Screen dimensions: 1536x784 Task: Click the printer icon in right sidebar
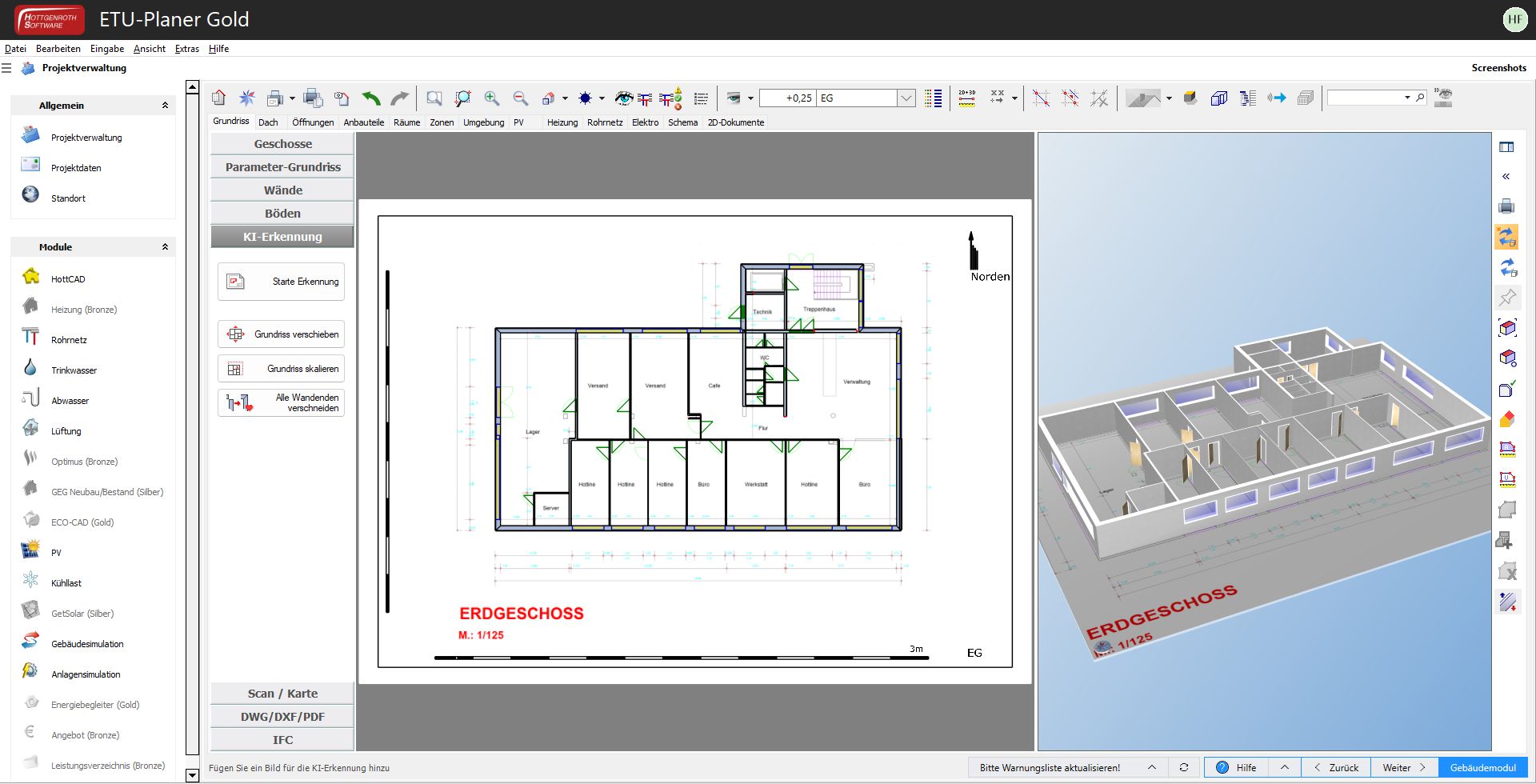(x=1506, y=206)
